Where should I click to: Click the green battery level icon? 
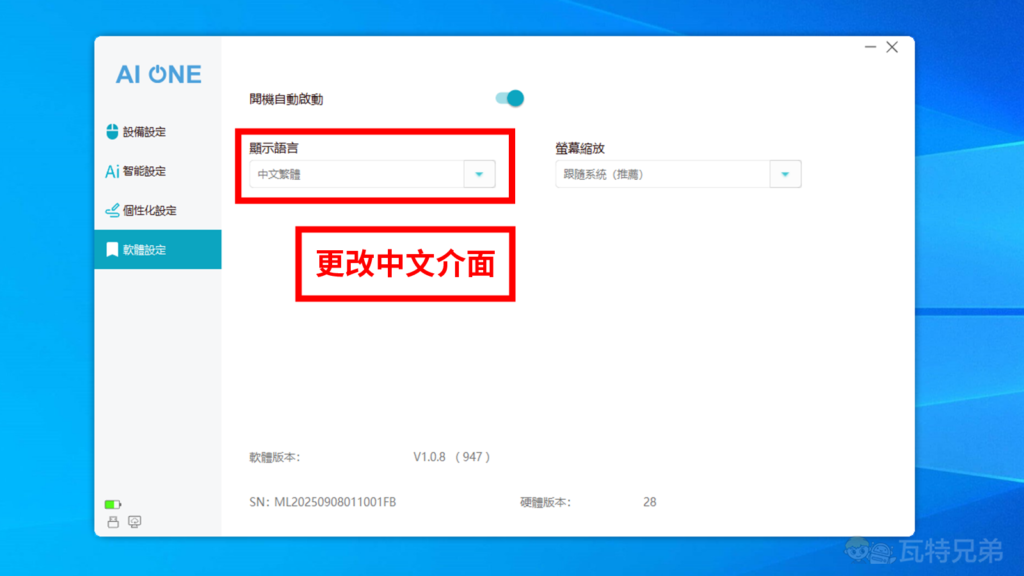(113, 504)
